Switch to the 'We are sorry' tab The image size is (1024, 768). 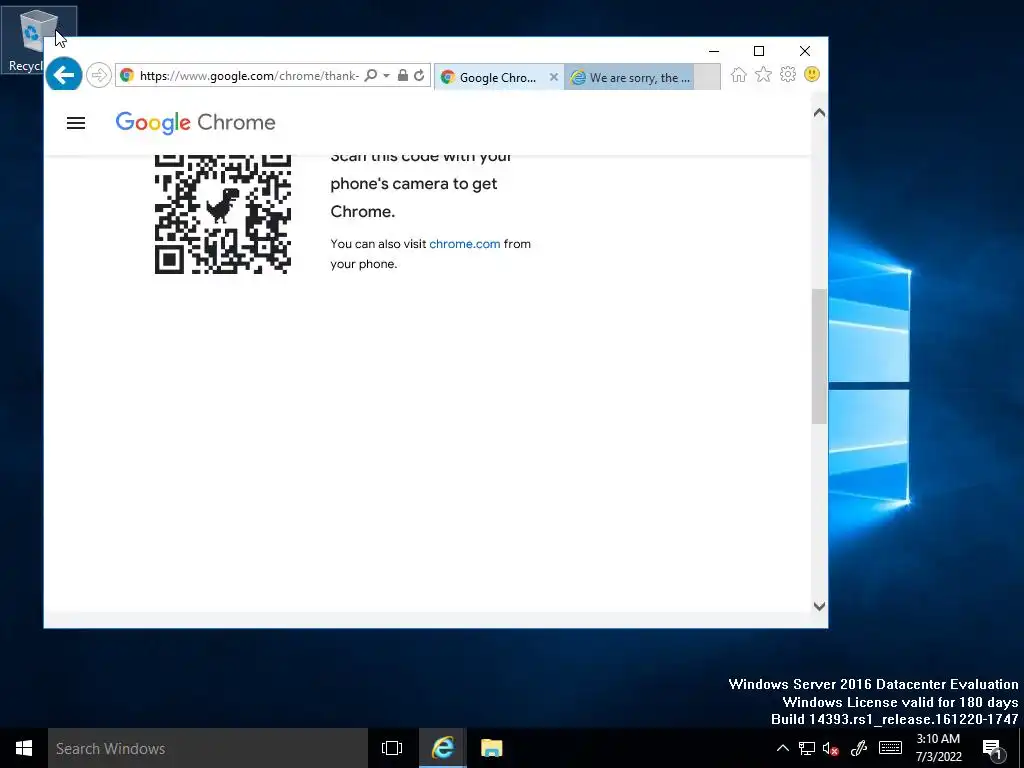(x=630, y=78)
